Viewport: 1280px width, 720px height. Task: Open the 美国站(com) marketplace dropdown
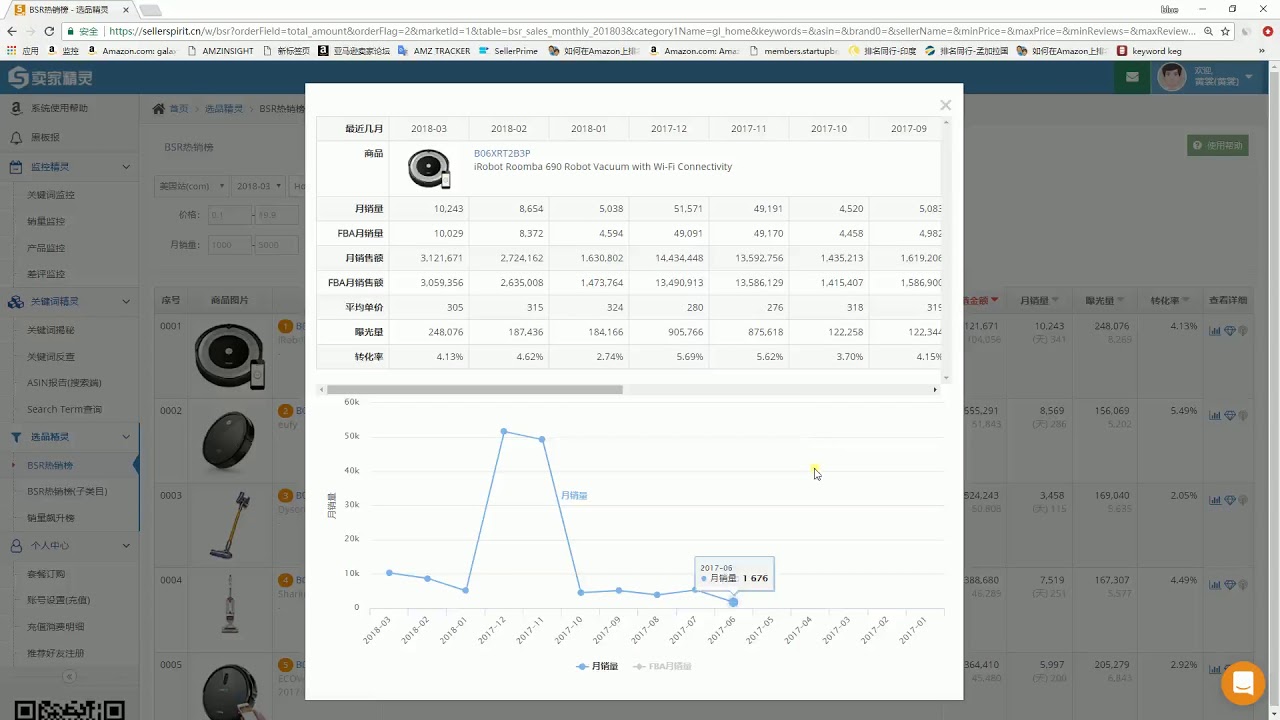[x=193, y=186]
